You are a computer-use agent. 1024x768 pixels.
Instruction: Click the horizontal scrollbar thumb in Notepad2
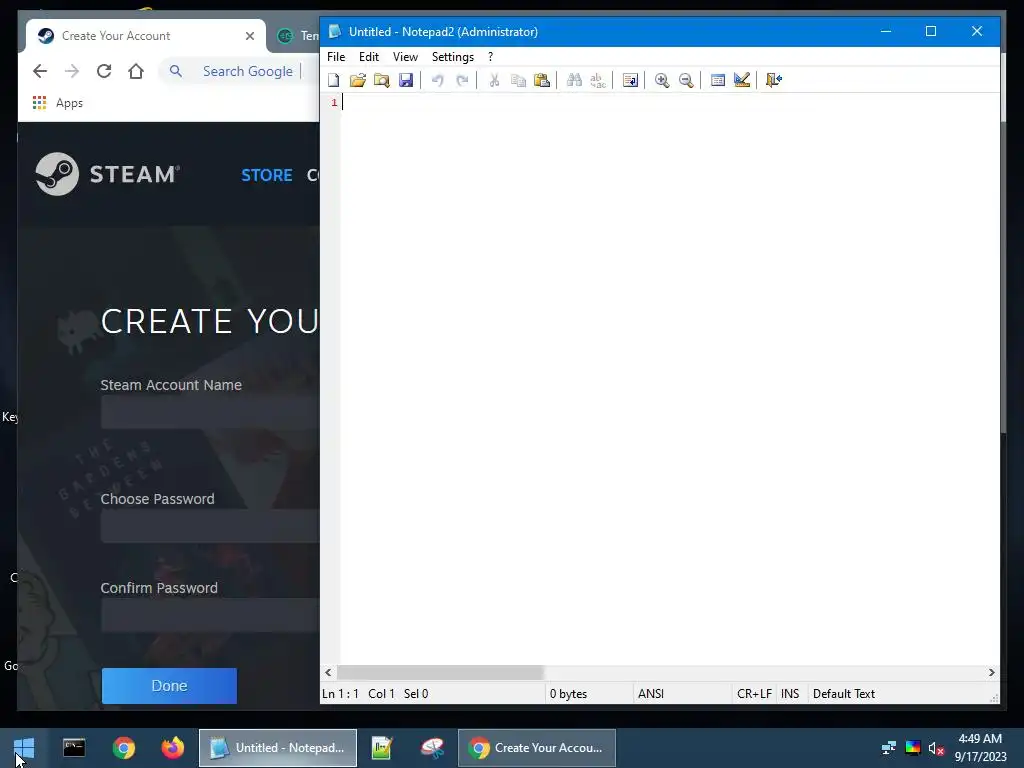(x=440, y=672)
